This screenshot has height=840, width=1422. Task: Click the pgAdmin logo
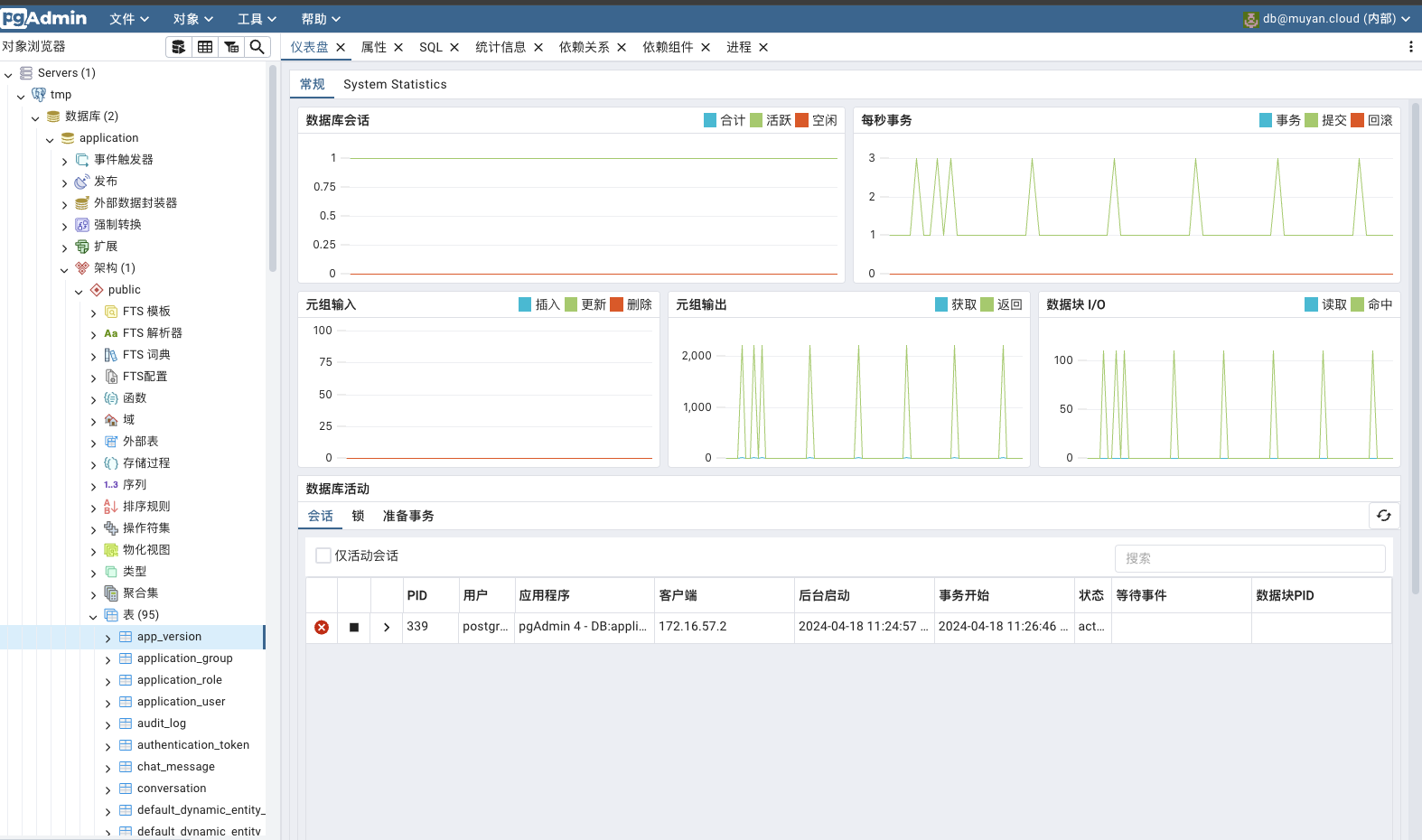click(44, 18)
